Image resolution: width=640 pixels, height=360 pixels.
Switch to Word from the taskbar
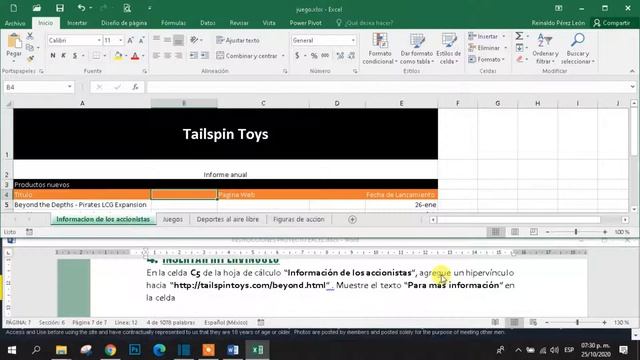coord(233,350)
